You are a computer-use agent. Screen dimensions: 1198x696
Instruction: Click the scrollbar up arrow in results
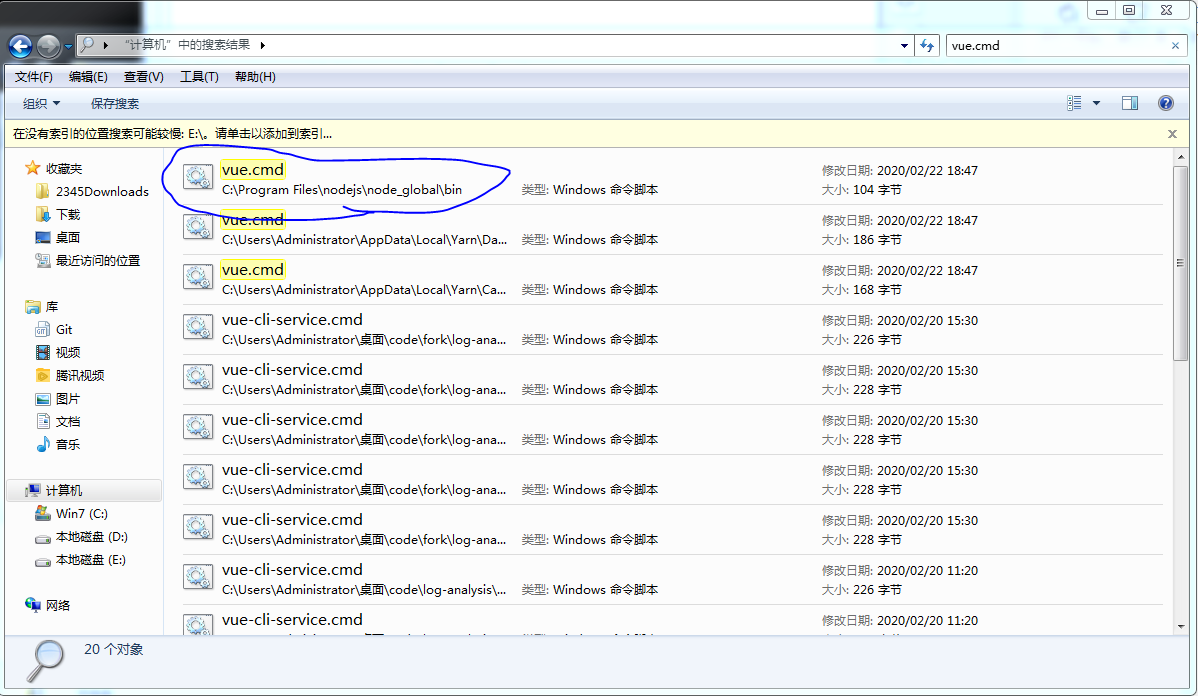1180,157
